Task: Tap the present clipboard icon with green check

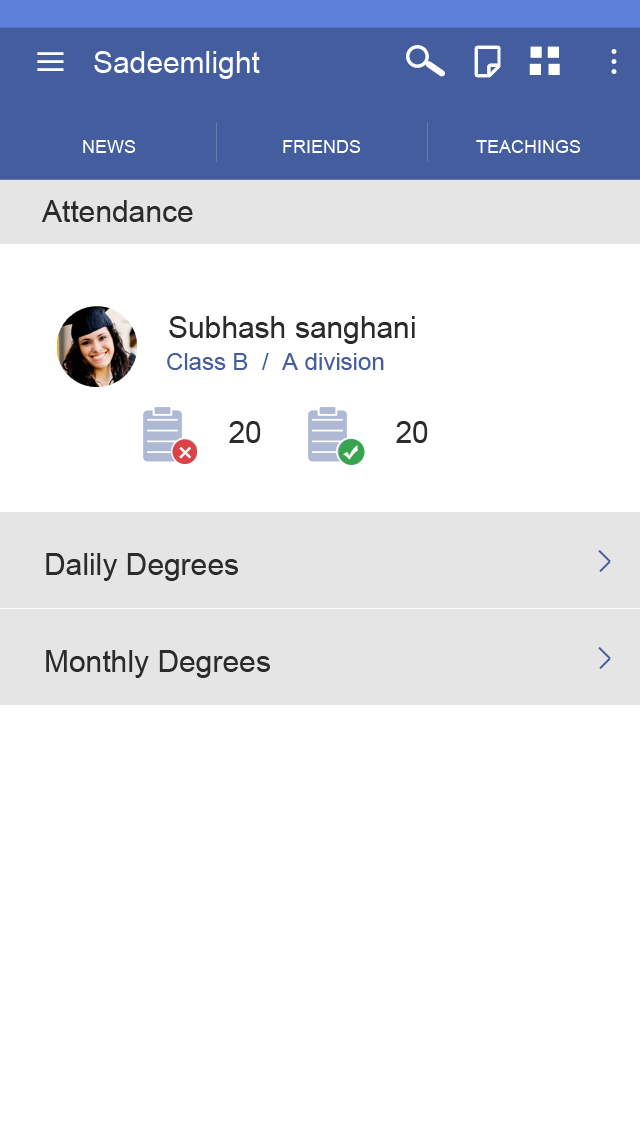Action: coord(336,435)
